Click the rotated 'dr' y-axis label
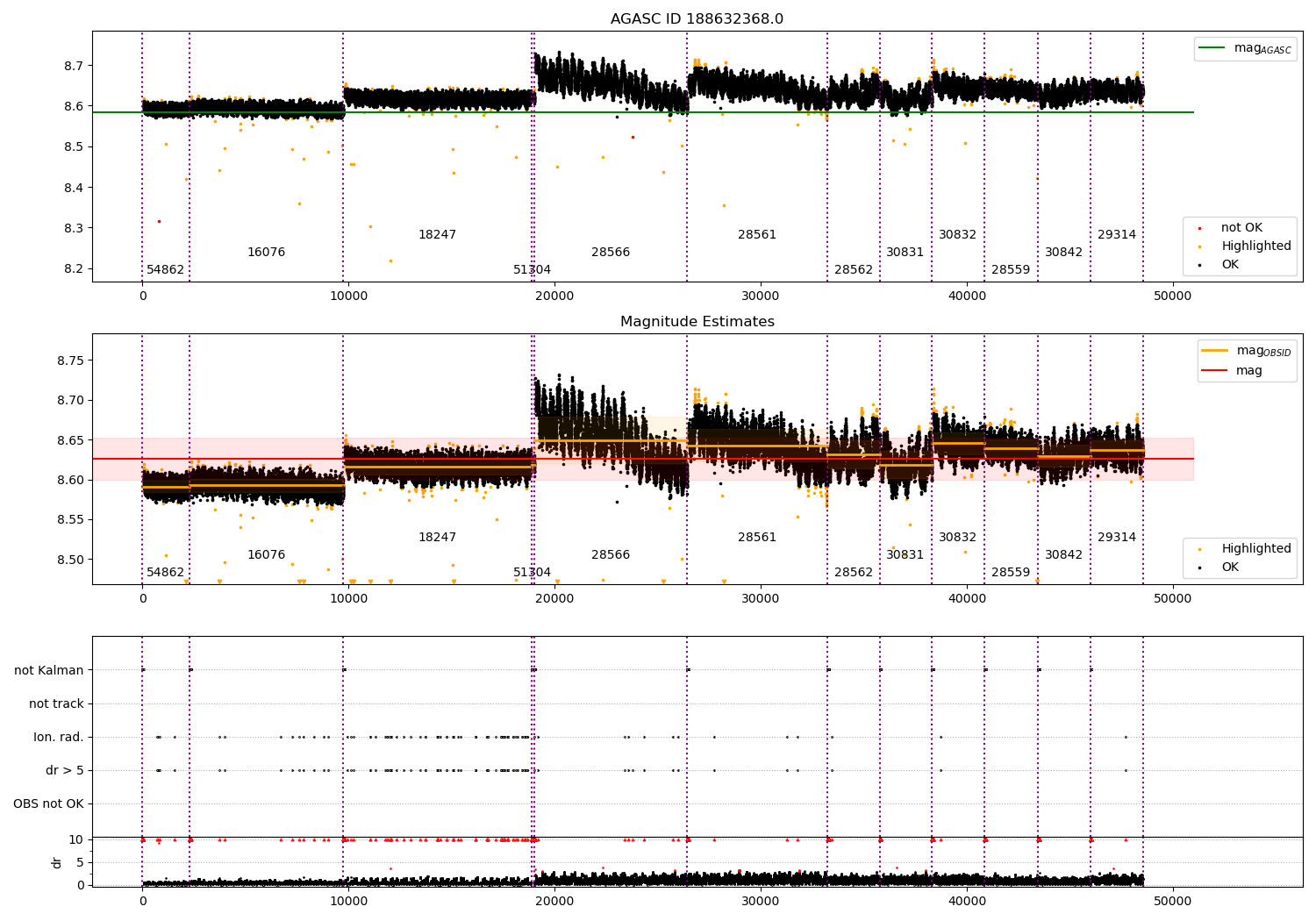The width and height of the screenshot is (1316, 921). pos(57,862)
